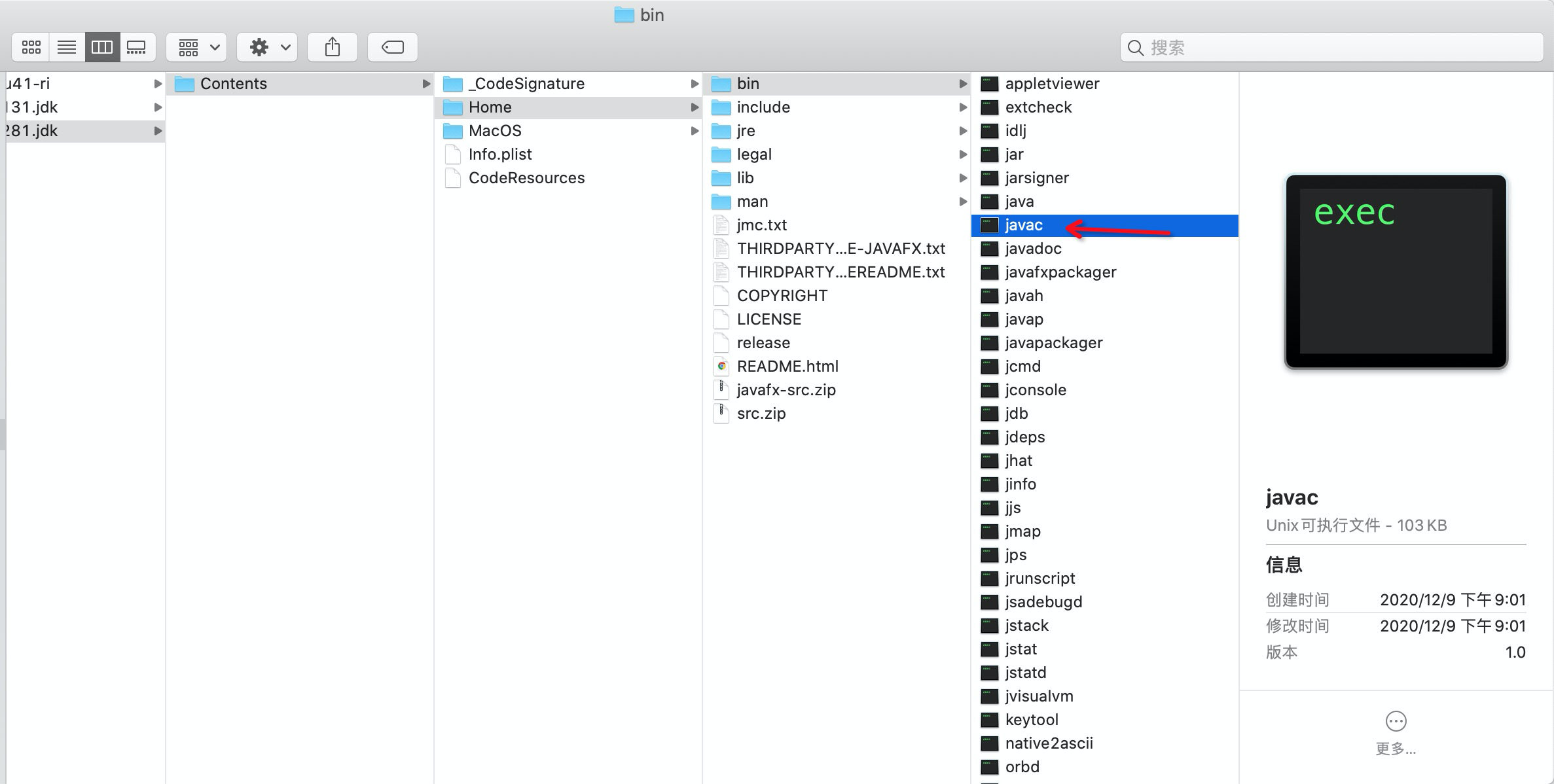Open the group-by arrangement dropdown
This screenshot has height=784, width=1554.
coord(197,47)
